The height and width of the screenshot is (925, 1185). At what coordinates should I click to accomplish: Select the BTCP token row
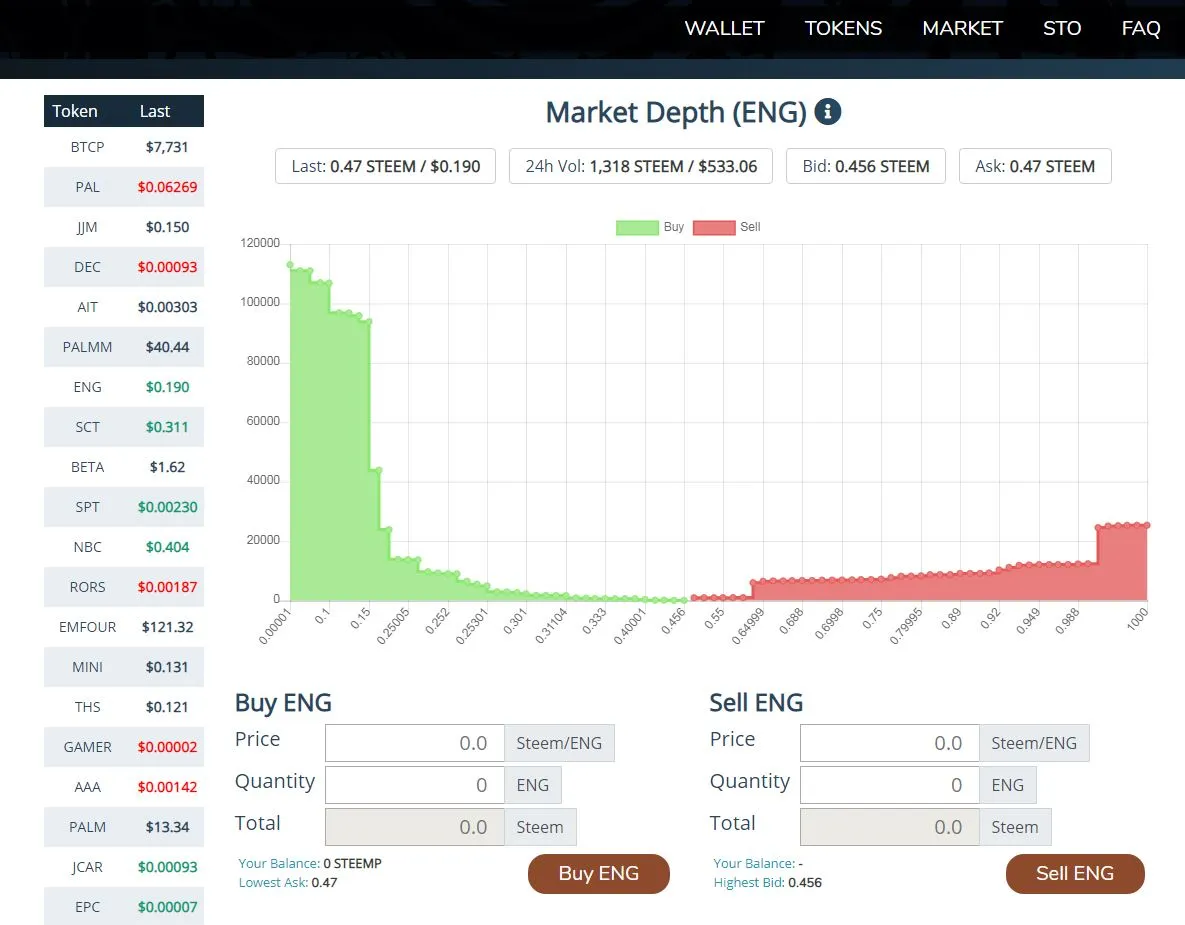[124, 147]
